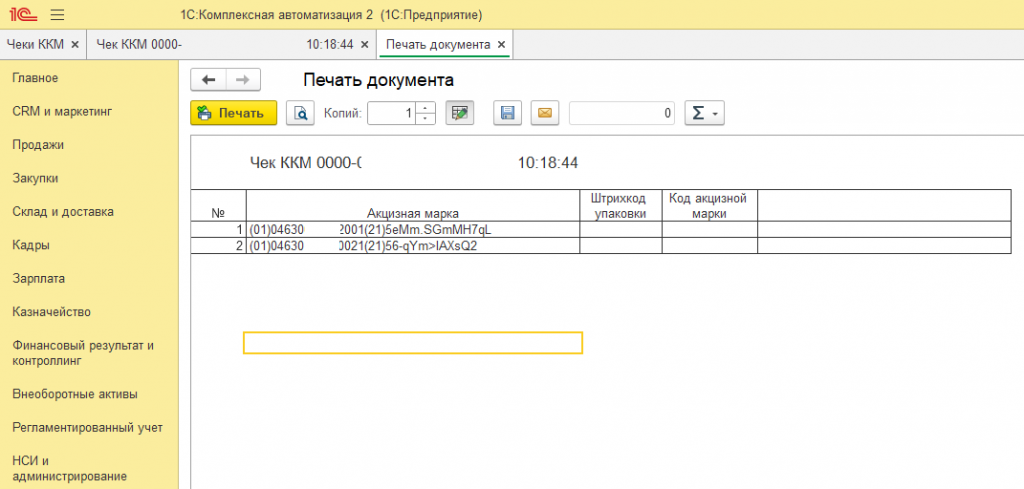Viewport: 1024px width, 489px height.
Task: Select the Код акцизной марки column header
Action: (x=709, y=206)
